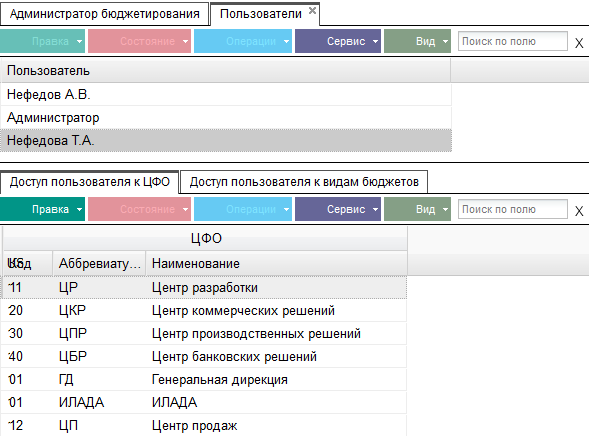Expand the lower Правка dropdown menu
Image resolution: width=589 pixels, height=436 pixels.
(42, 209)
